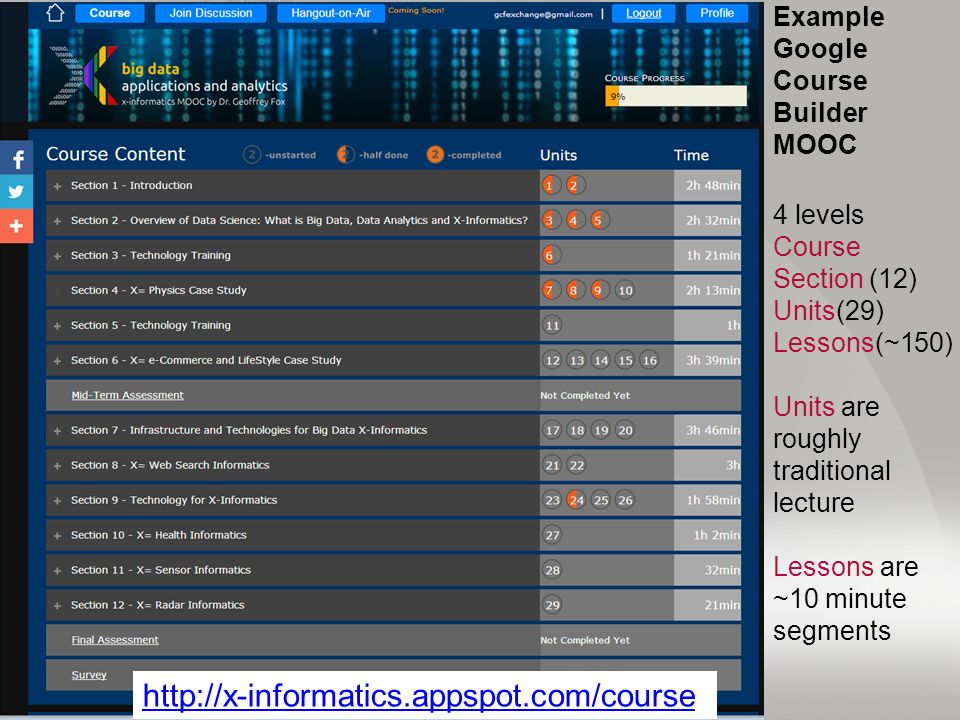Screen dimensions: 960x720
Task: Open the Course tab
Action: 110,13
